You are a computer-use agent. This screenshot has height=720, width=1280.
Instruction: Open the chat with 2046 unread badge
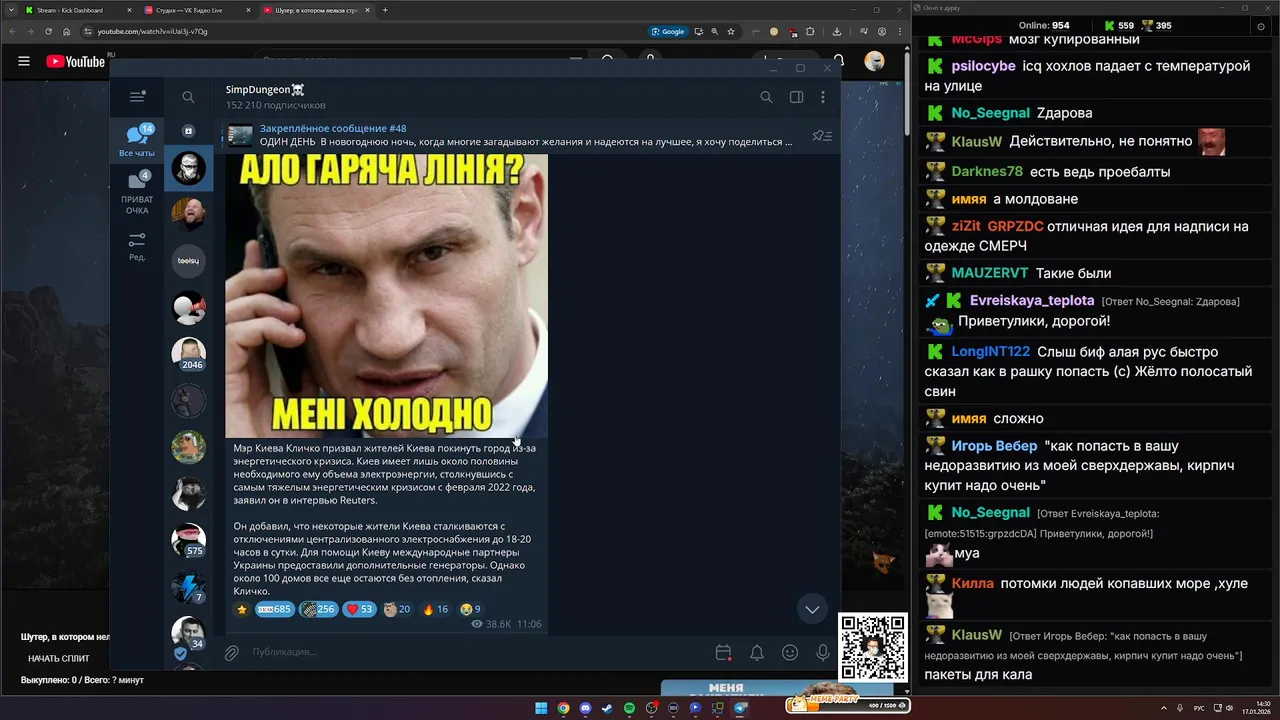coord(188,354)
